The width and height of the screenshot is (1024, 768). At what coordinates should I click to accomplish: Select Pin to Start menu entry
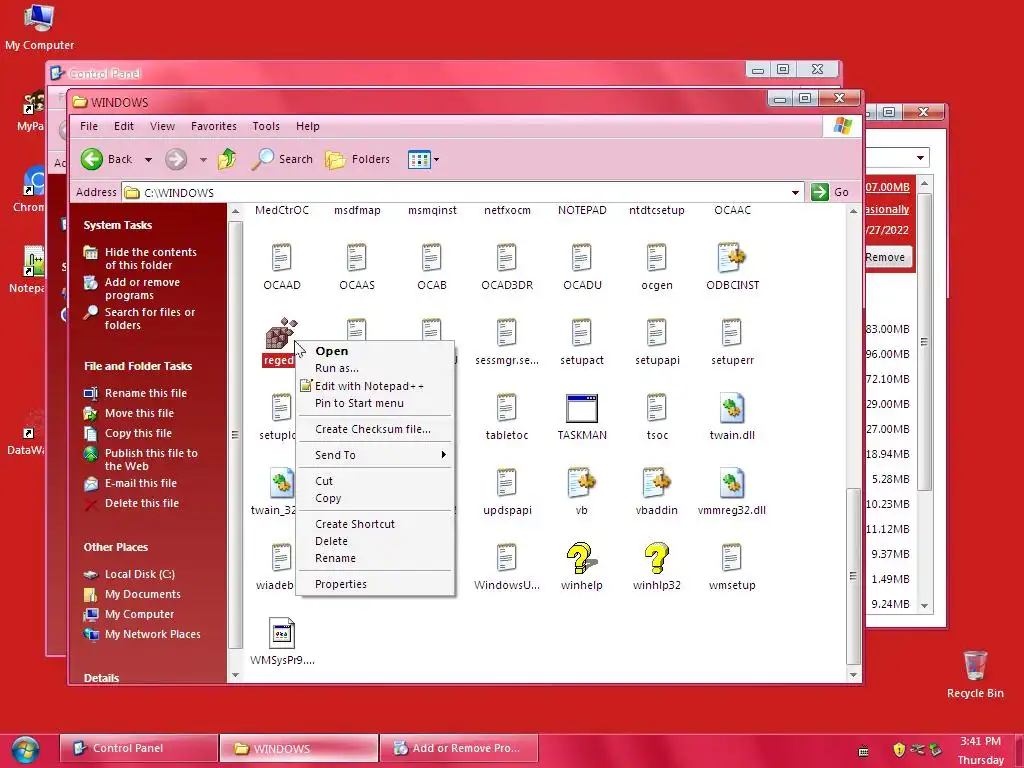click(375, 403)
